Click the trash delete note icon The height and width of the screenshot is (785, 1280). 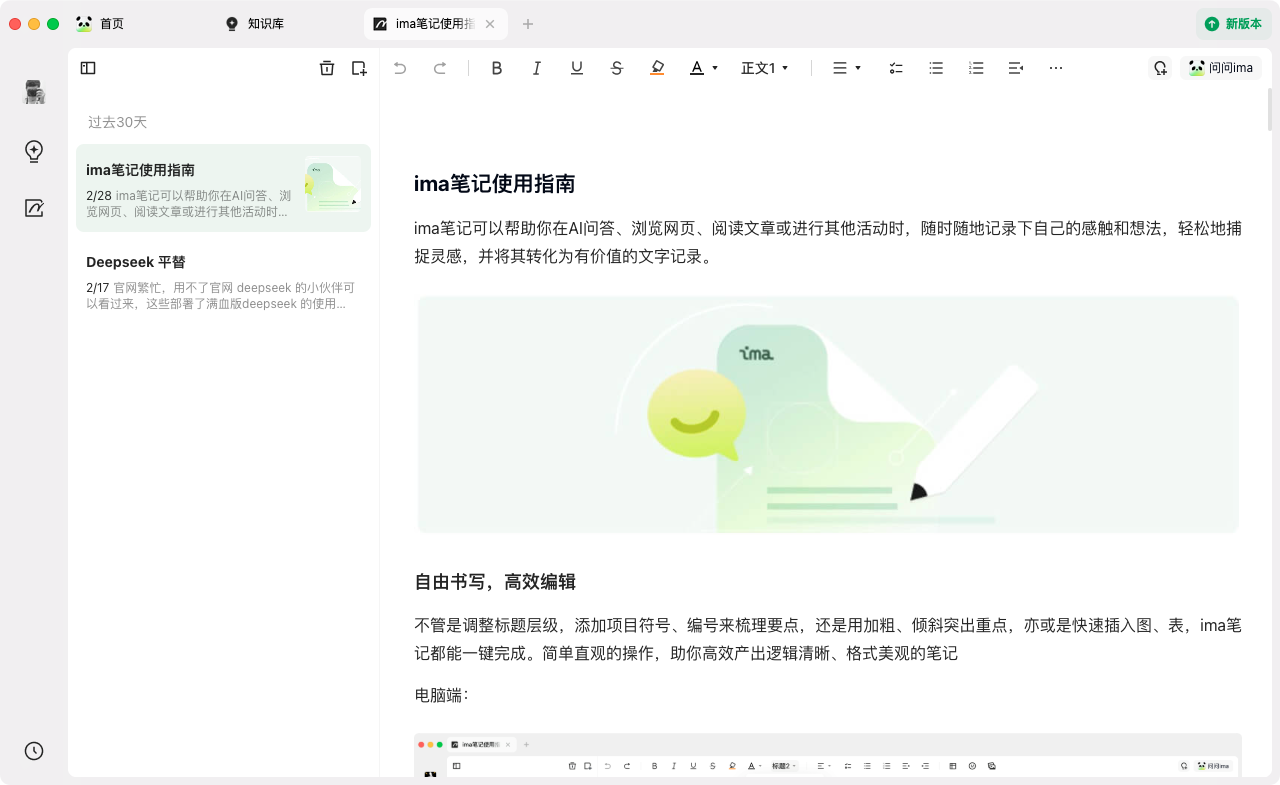(x=327, y=68)
